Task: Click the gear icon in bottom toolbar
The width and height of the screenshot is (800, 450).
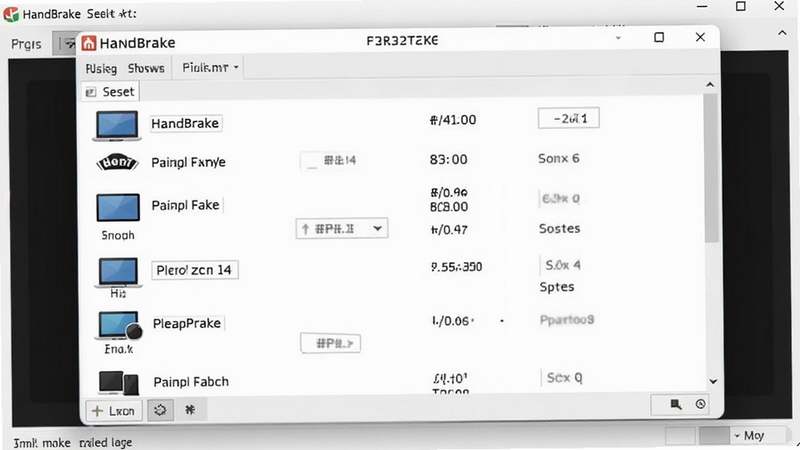Action: tap(160, 410)
